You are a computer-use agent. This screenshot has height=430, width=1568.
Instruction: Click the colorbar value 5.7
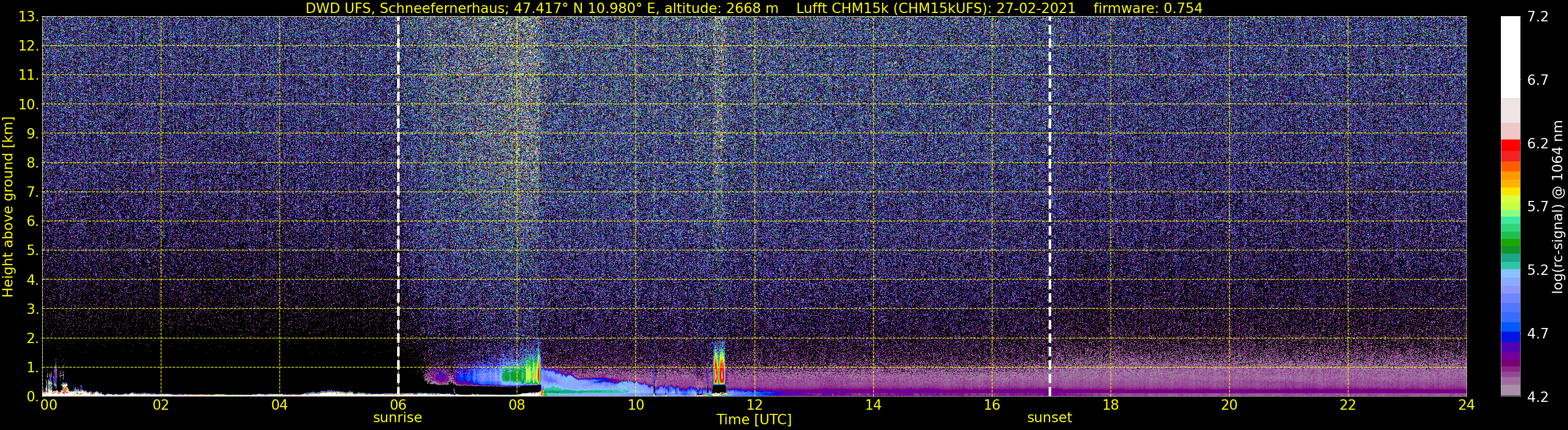[x=1538, y=207]
